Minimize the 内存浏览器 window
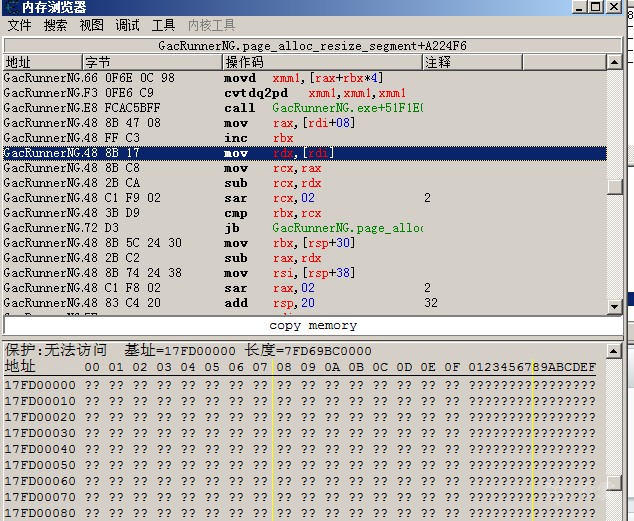Viewport: 634px width, 521px height. (579, 7)
